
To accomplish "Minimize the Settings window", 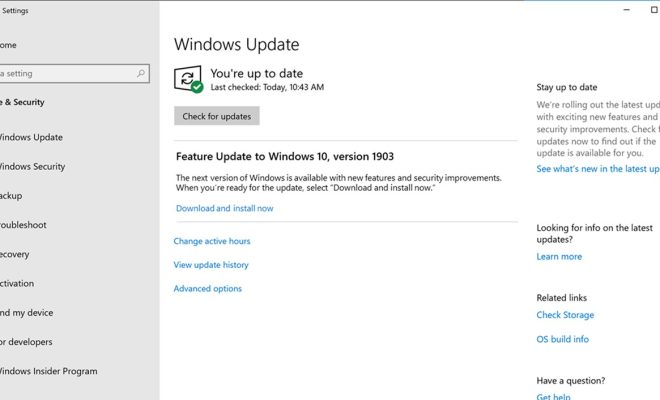I will [x=627, y=10].
